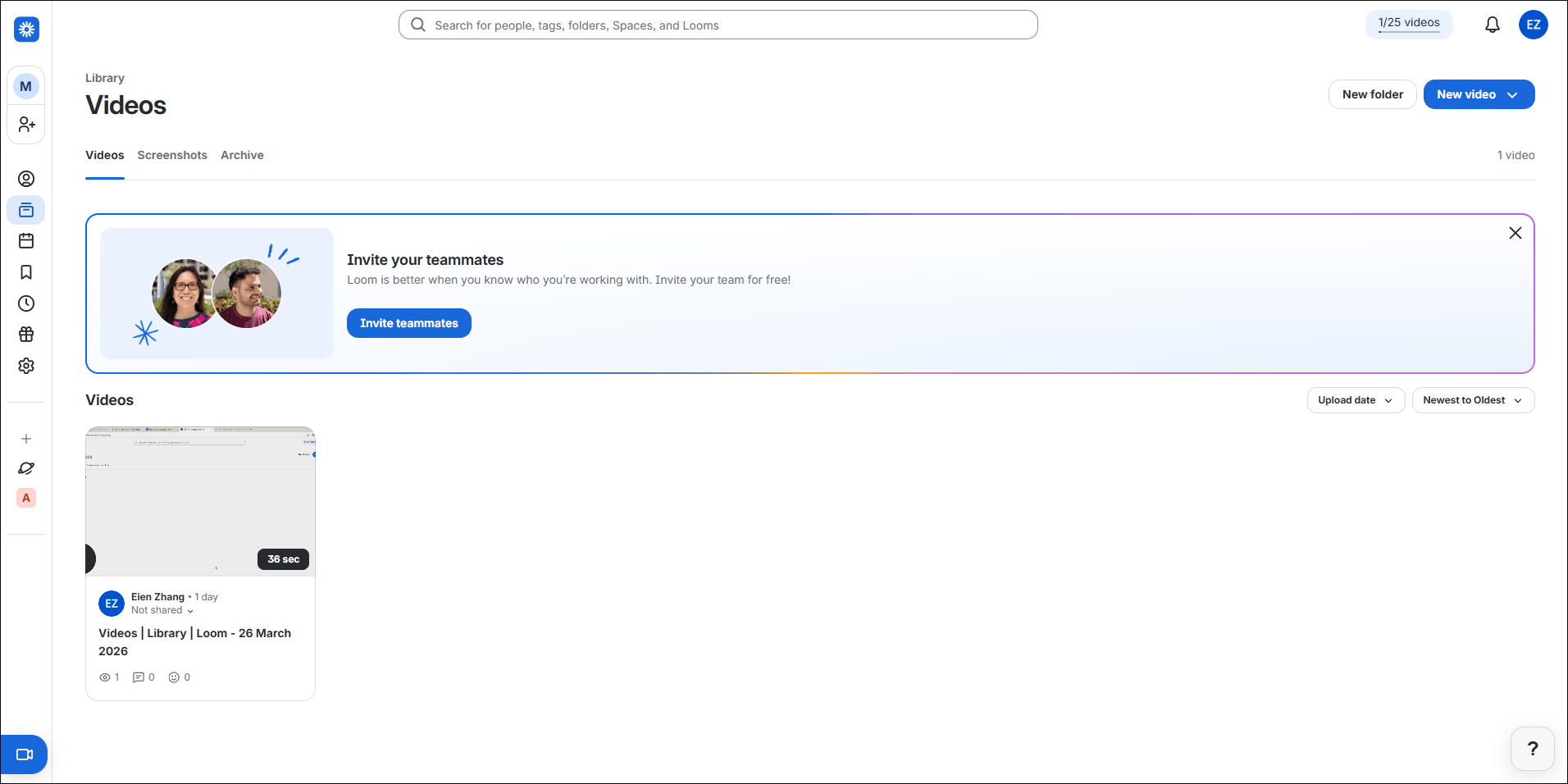Open watch History clock icon
Image resolution: width=1568 pixels, height=784 pixels.
coord(25,303)
